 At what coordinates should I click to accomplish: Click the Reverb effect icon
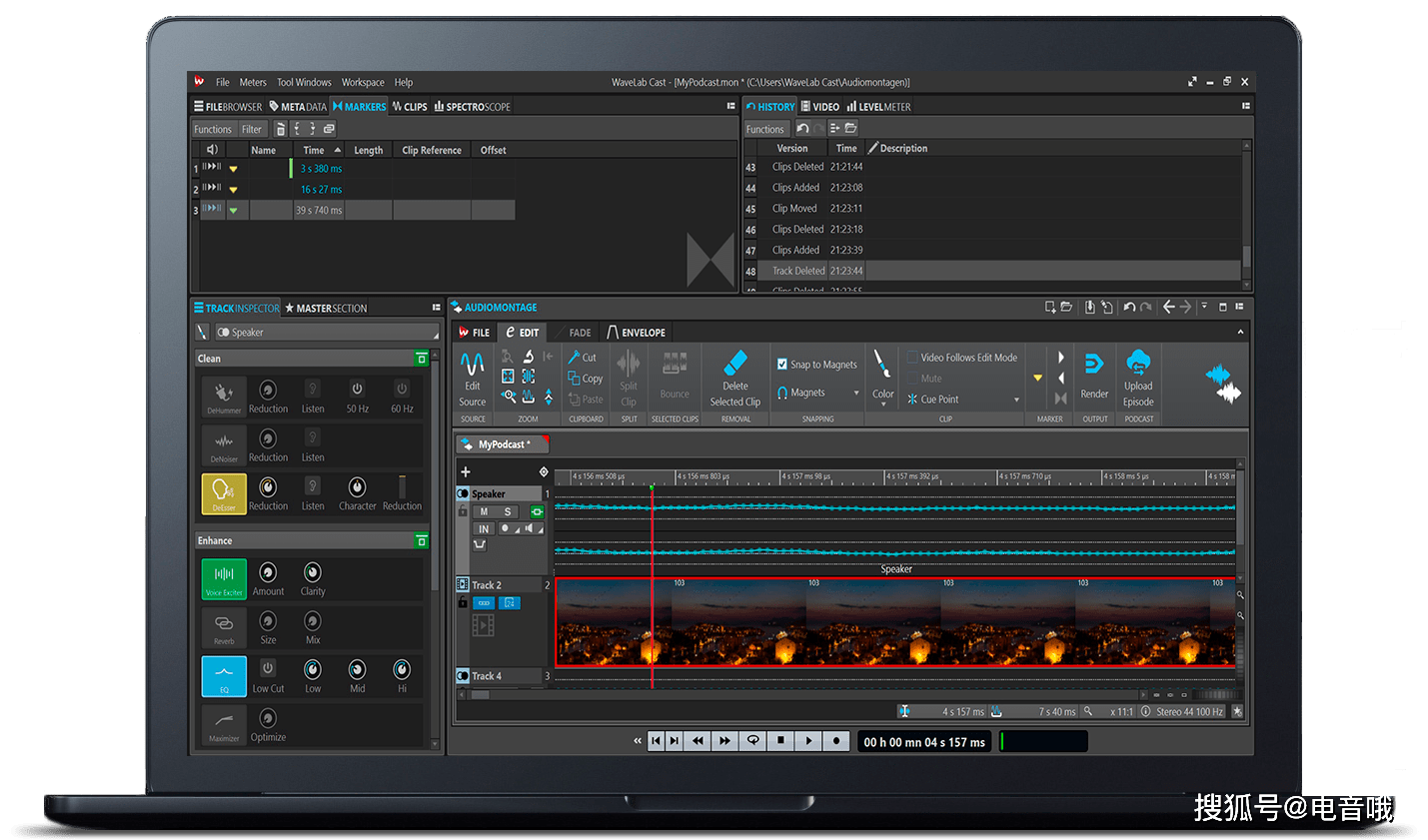click(x=224, y=626)
